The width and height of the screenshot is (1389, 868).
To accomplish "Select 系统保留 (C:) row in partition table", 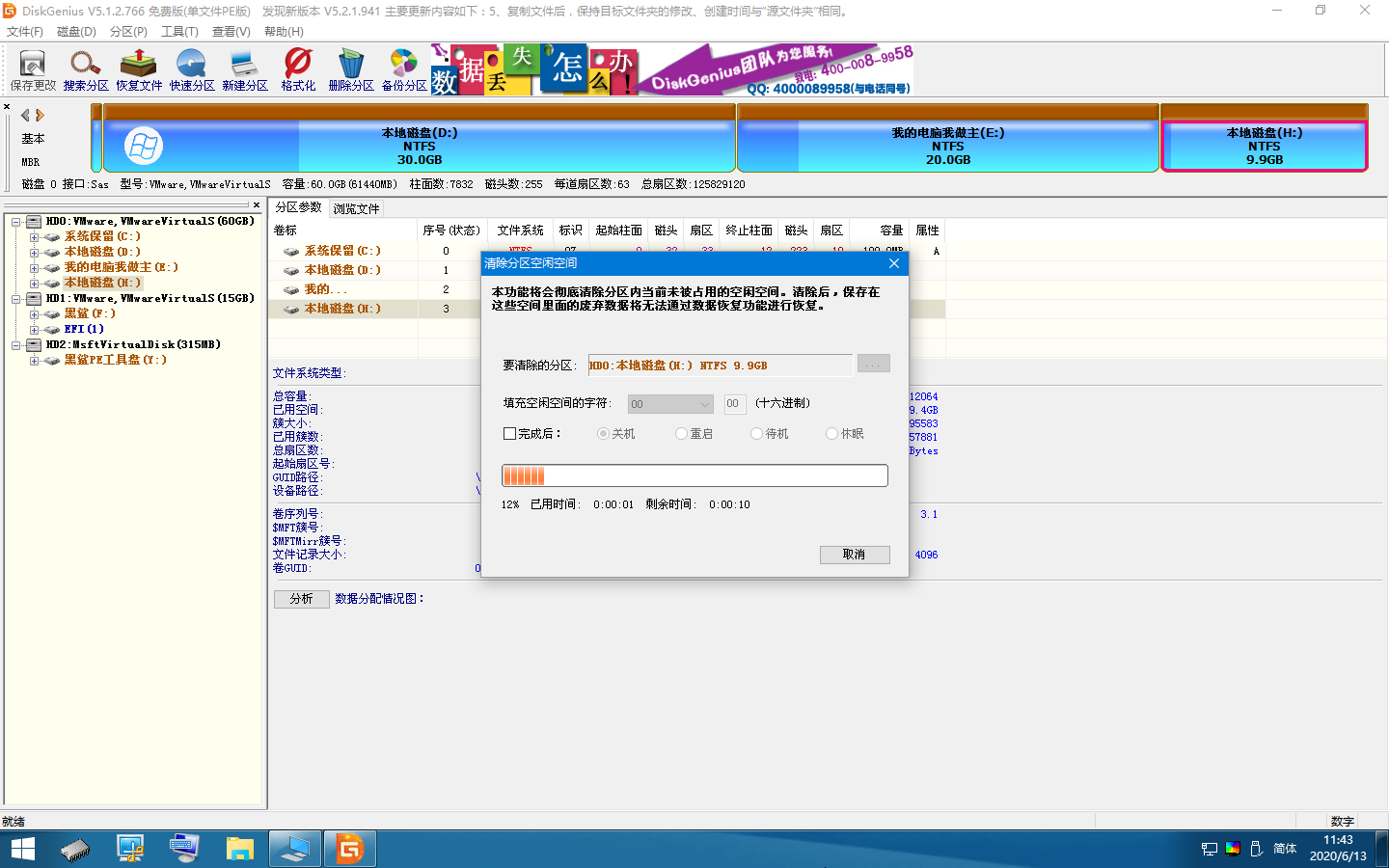I will (608, 251).
